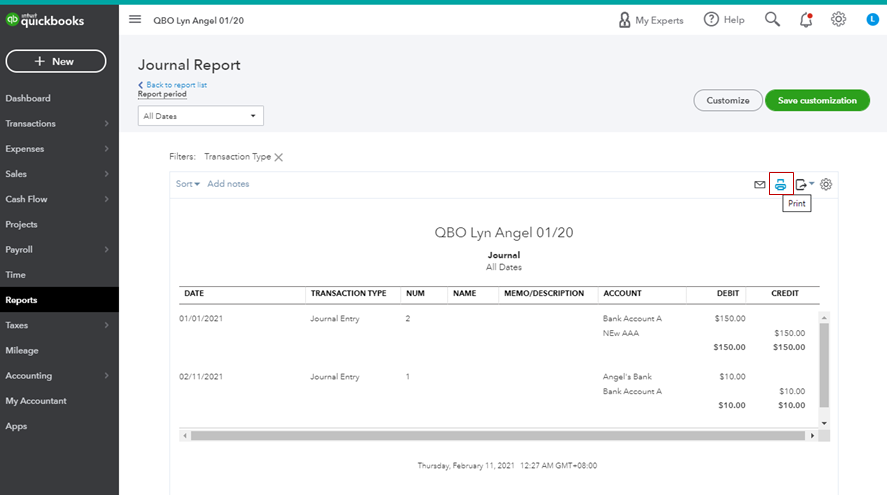Click the TRANSACTION TYPE column header
This screenshot has width=887, height=495.
click(348, 294)
